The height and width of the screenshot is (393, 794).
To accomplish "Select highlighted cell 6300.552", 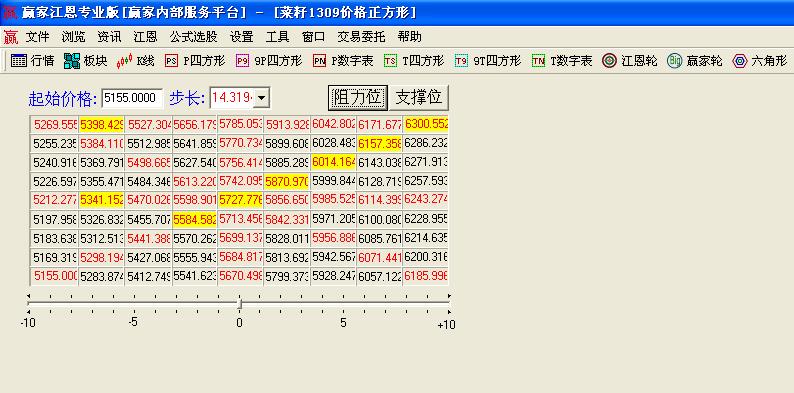I will (425, 124).
